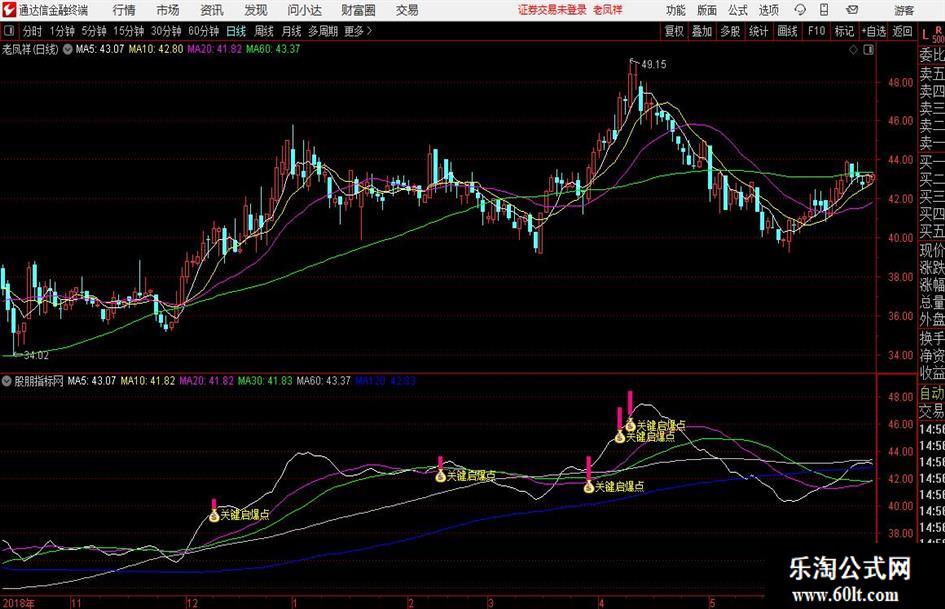Toggle the right panel layout icon
The height and width of the screenshot is (609, 945).
coord(868,50)
